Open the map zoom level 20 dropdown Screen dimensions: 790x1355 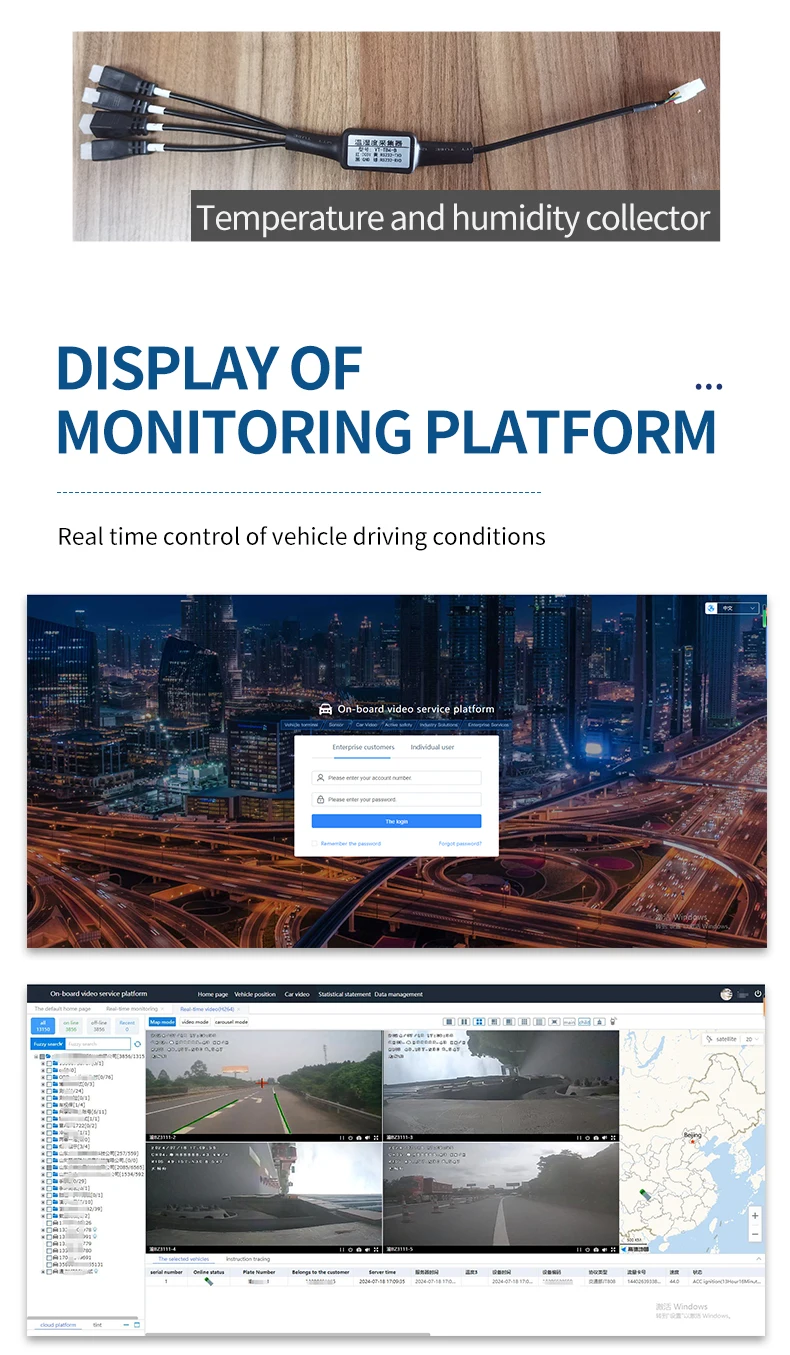751,1039
